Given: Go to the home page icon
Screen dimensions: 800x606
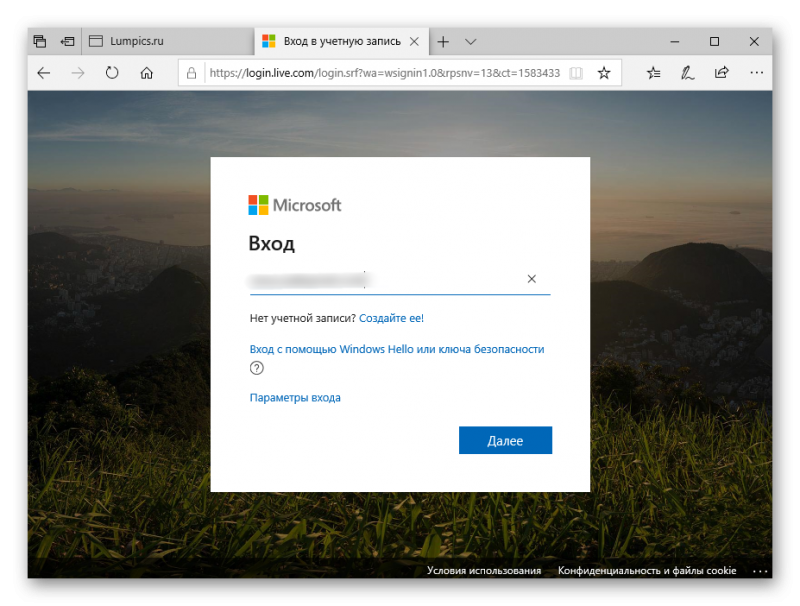Looking at the screenshot, I should 146,73.
